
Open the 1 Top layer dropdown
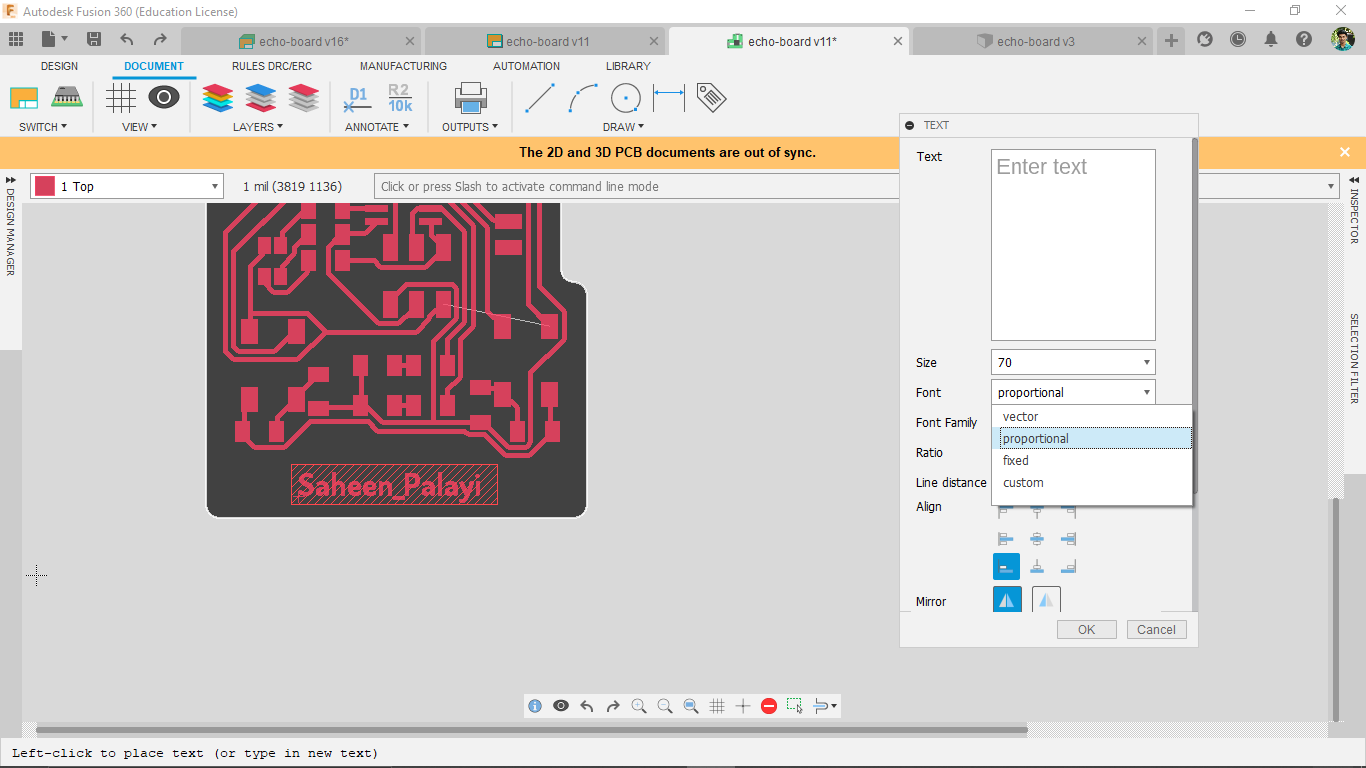(127, 186)
